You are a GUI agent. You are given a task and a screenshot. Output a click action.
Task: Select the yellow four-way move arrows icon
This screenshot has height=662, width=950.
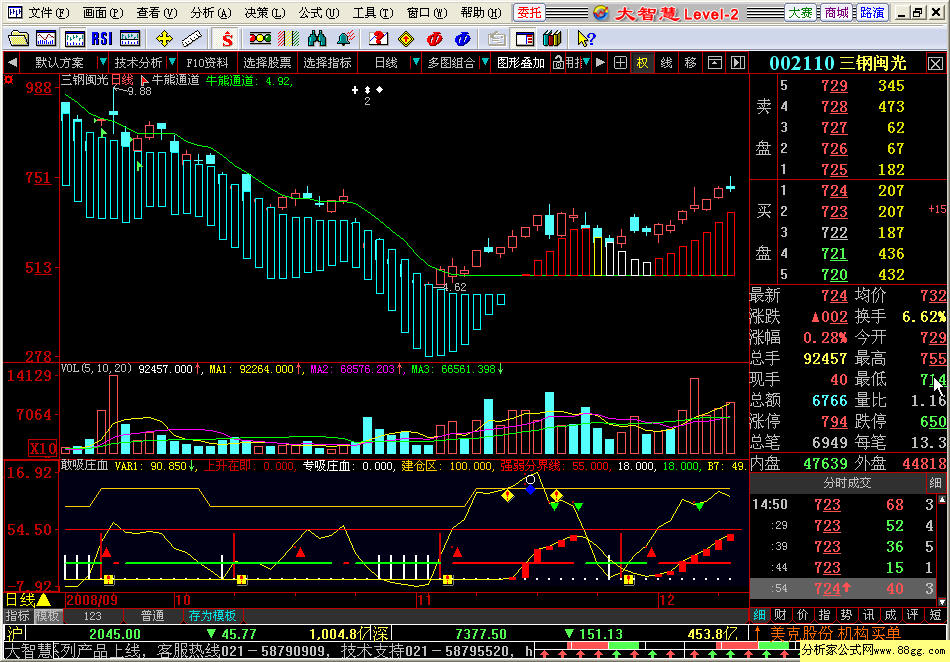(x=164, y=39)
